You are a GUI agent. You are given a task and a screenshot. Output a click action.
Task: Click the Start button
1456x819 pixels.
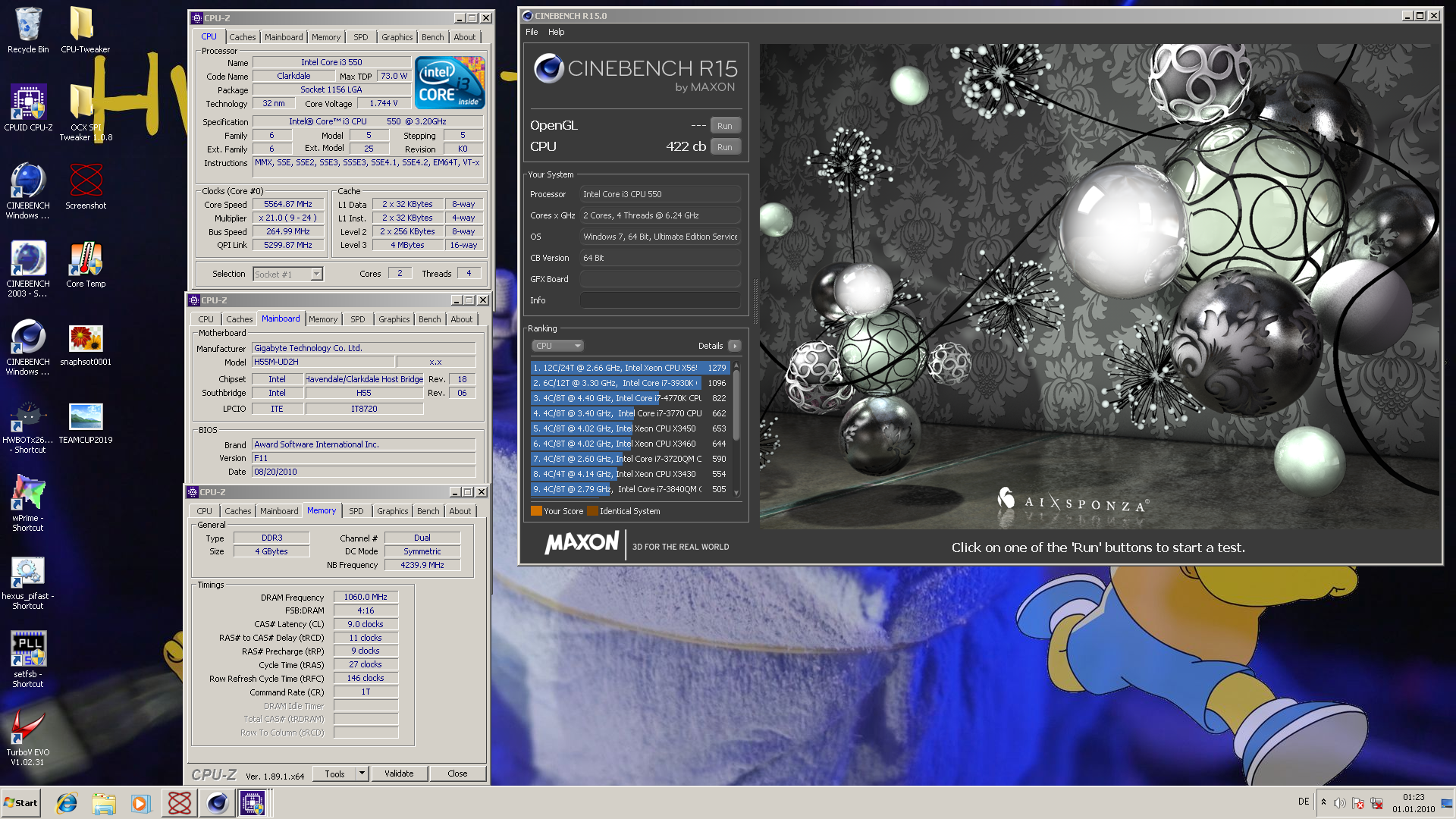click(21, 803)
